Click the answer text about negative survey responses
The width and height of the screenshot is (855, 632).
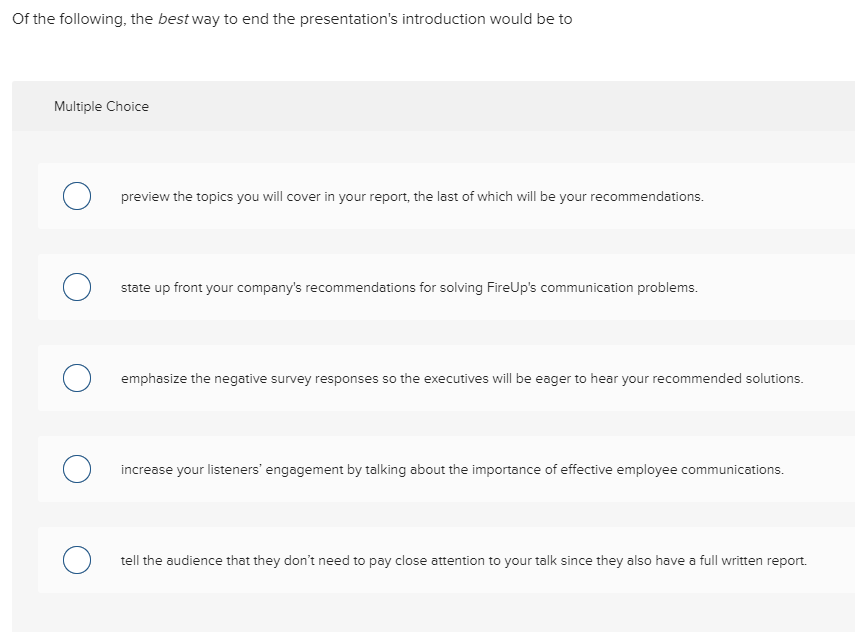(x=461, y=379)
